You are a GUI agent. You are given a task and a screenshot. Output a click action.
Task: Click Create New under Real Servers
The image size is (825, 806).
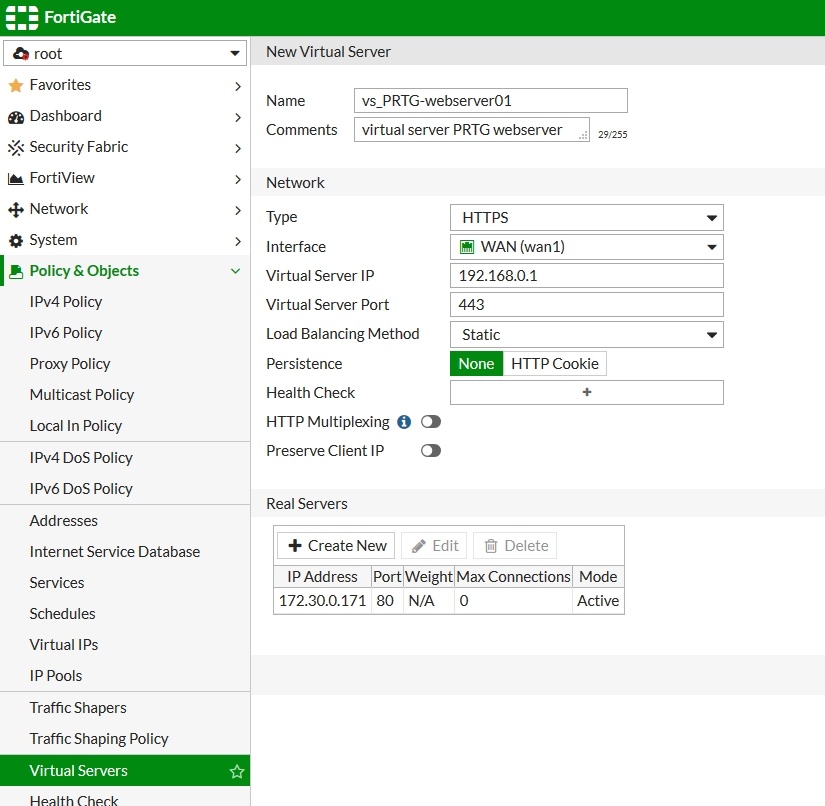335,545
